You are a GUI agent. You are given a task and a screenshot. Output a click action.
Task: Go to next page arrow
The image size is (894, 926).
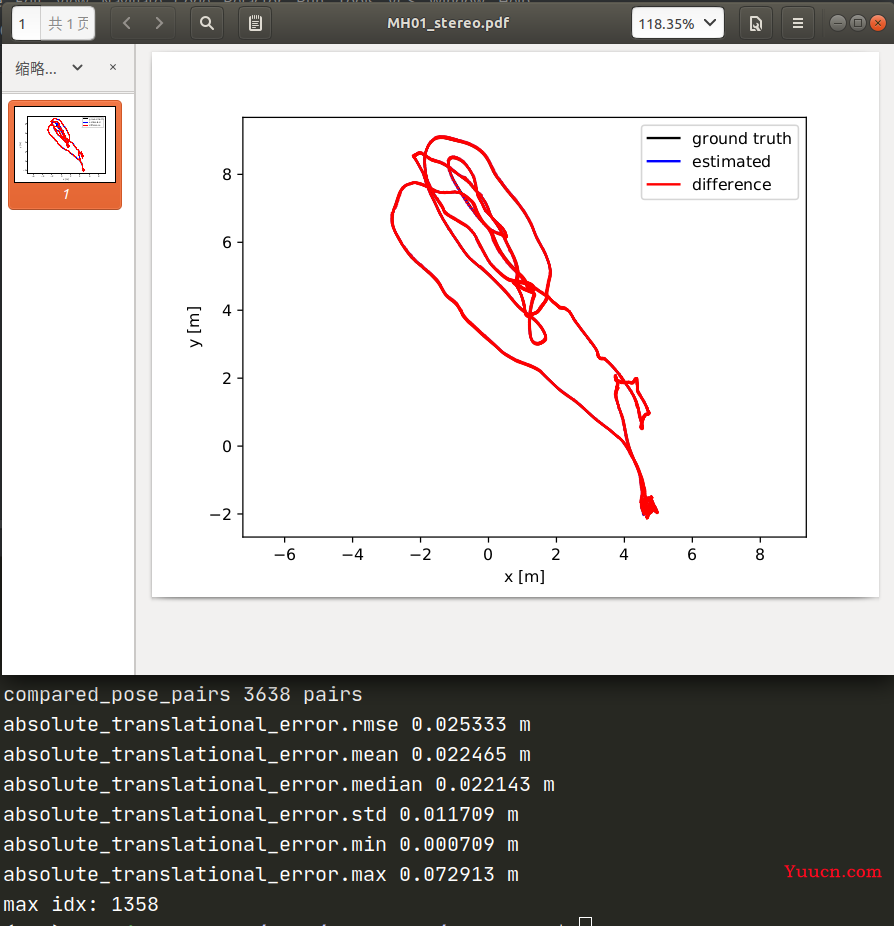coord(159,24)
